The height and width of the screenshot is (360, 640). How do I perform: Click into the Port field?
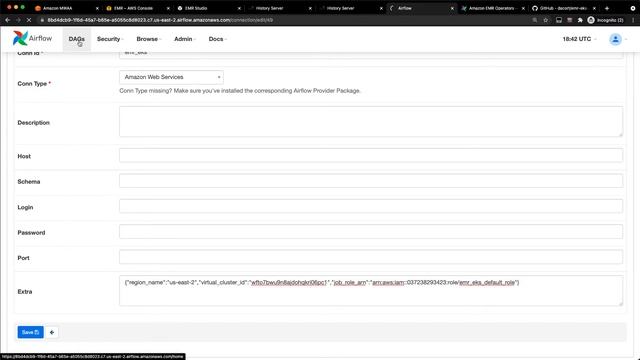point(371,257)
